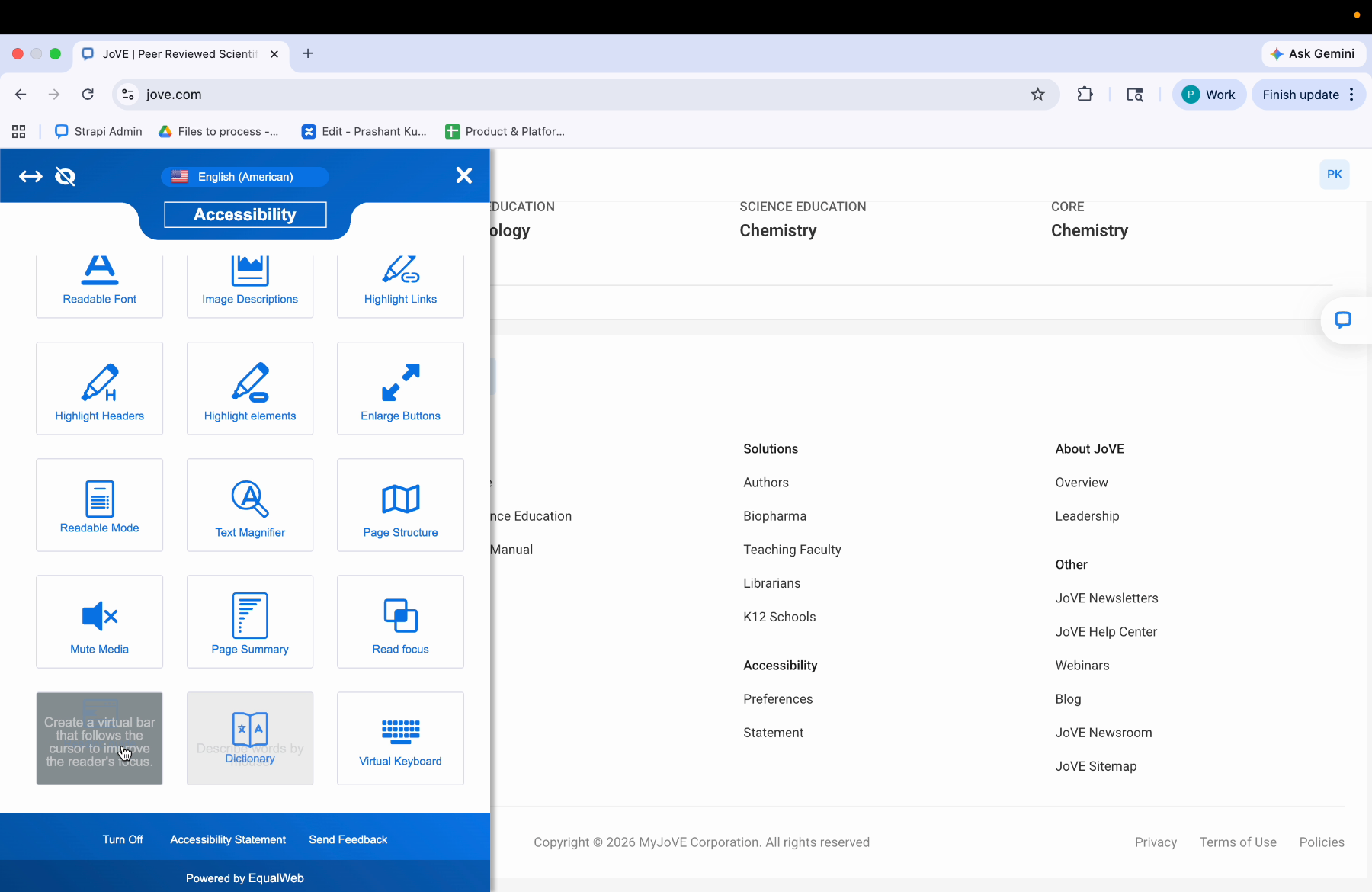Screen dimensions: 1372x892
Task: Open the Librarians footer link
Action: (771, 583)
